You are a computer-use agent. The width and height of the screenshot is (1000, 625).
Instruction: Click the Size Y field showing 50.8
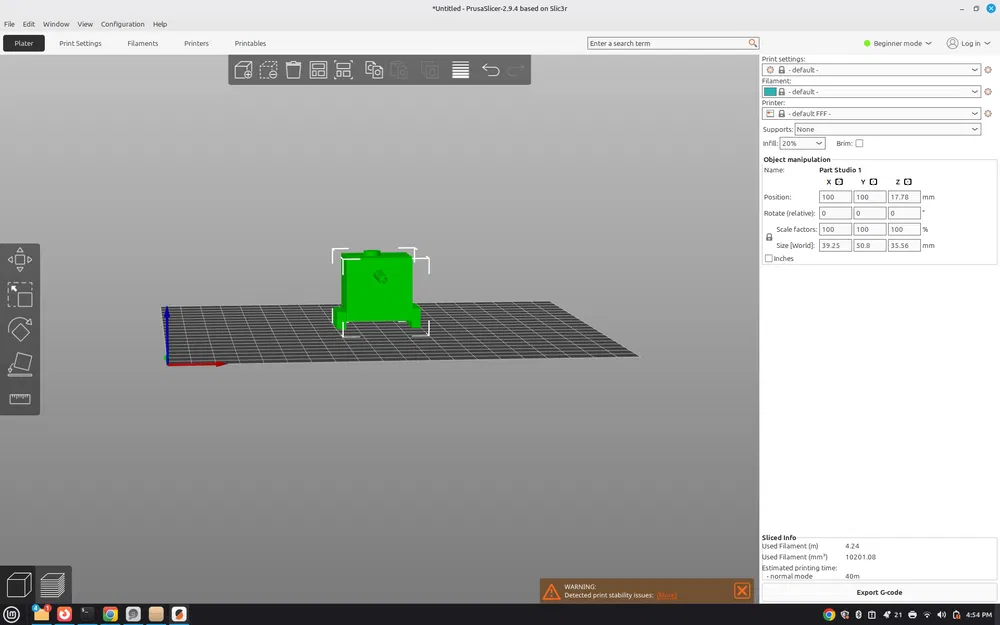(x=869, y=246)
